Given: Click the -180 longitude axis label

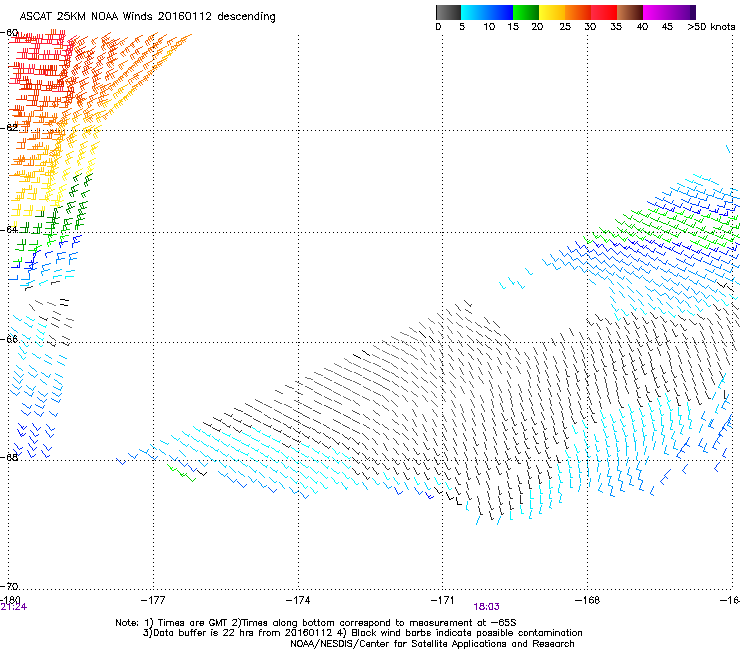Looking at the screenshot, I should click(10, 600).
